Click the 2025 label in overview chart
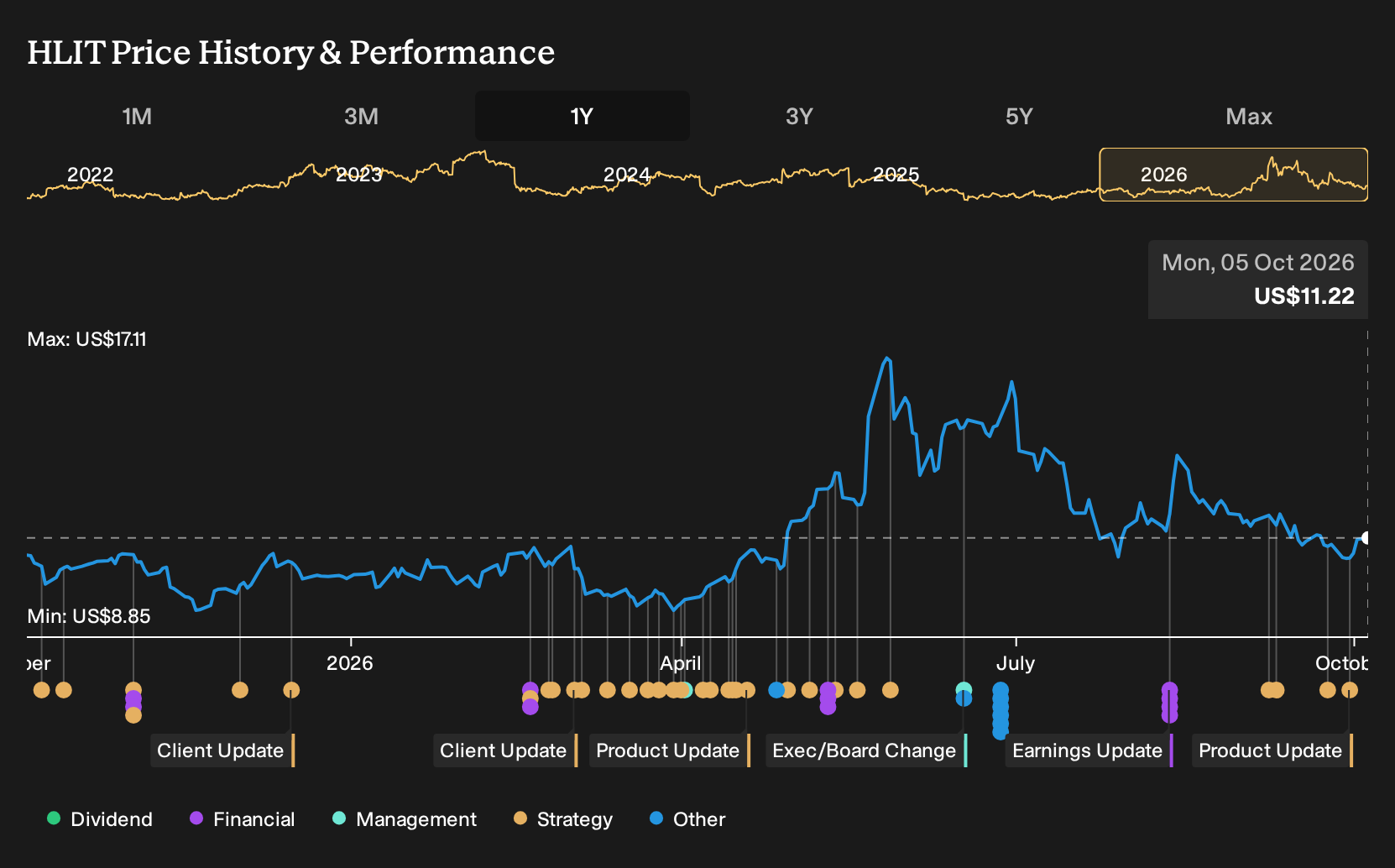1395x868 pixels. [x=896, y=175]
